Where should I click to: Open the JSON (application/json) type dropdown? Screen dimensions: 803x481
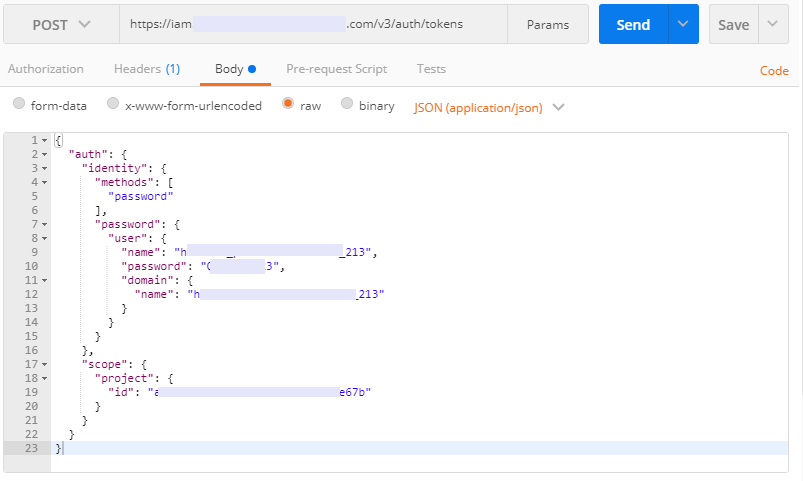(489, 108)
